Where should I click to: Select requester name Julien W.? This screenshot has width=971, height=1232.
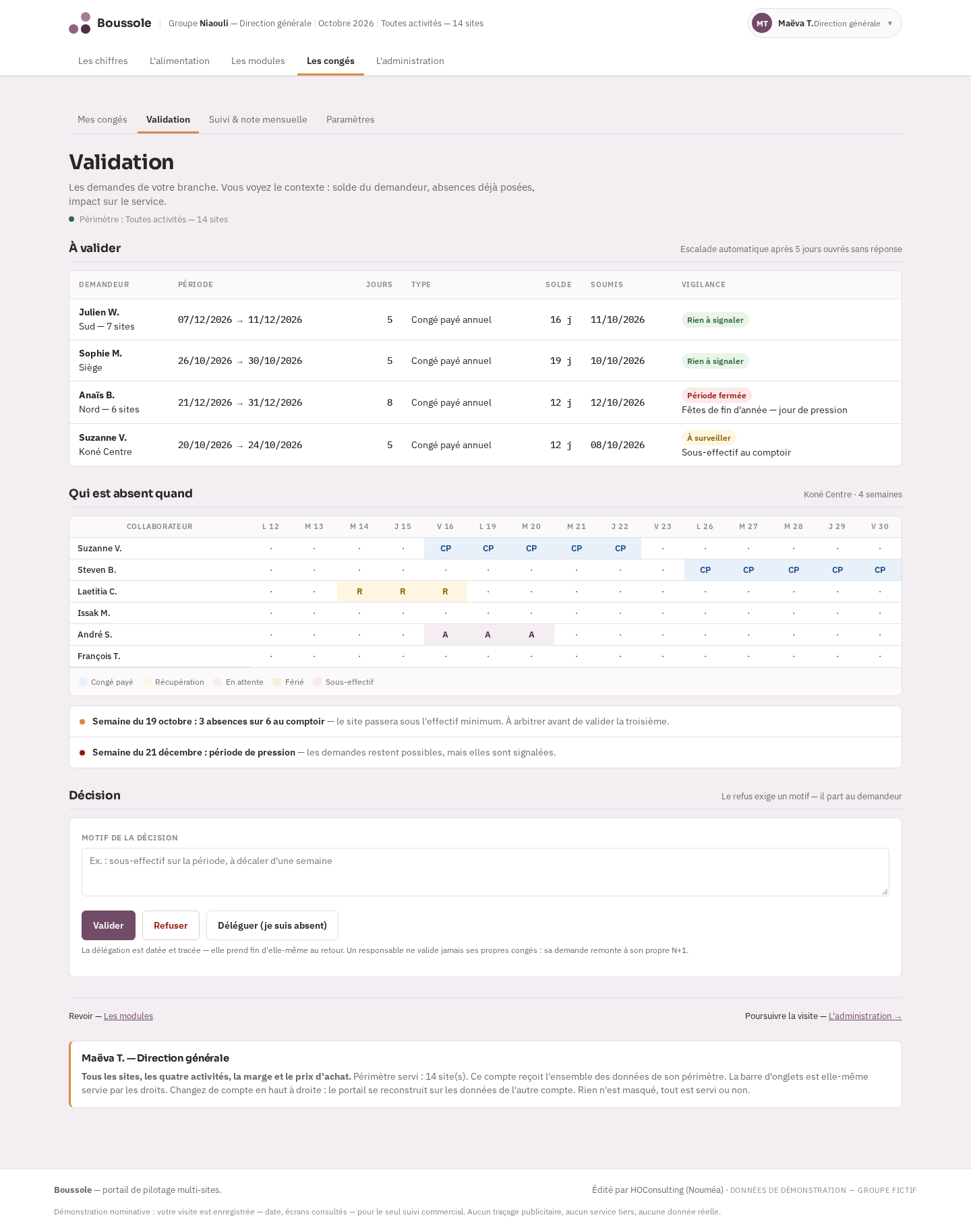tap(99, 312)
